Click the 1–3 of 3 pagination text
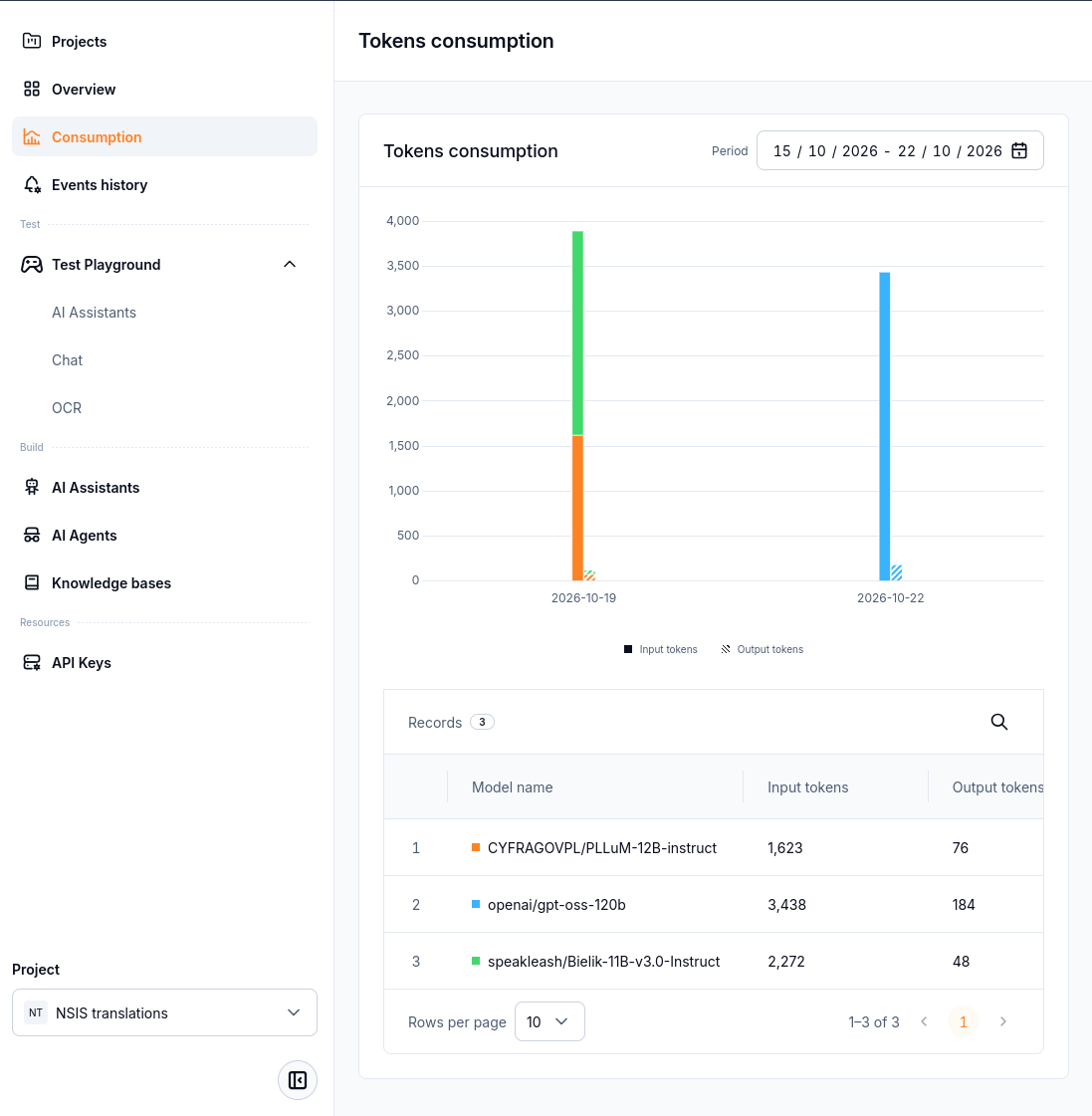This screenshot has height=1116, width=1092. click(873, 1022)
